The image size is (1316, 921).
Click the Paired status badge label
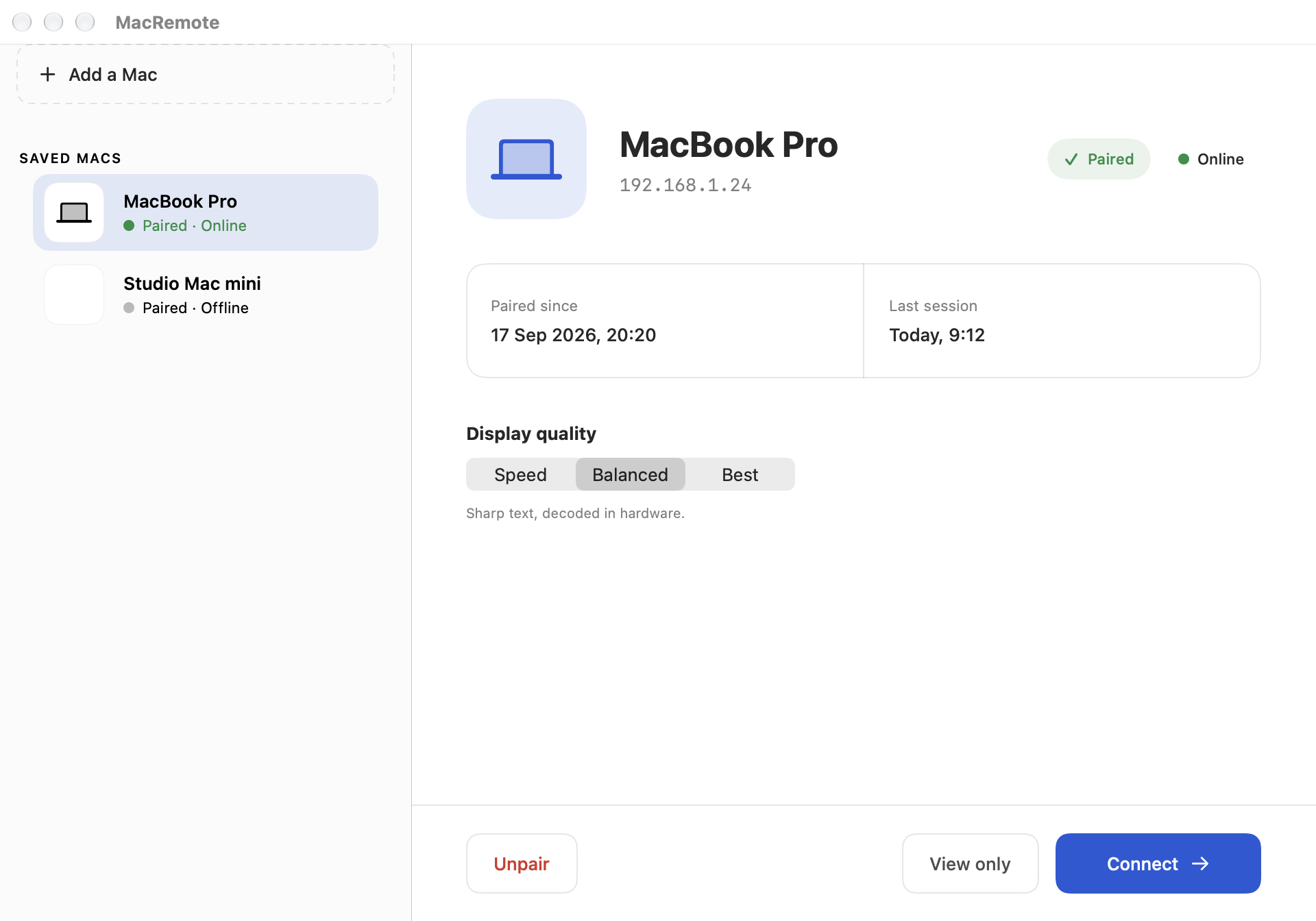point(1110,159)
